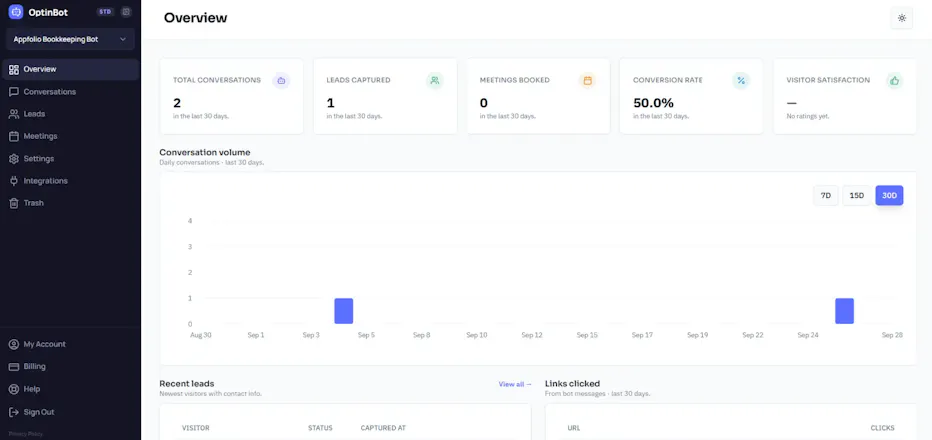Viewport: 932px width, 440px height.
Task: Click the calendar icon on Meetings Booked card
Action: click(587, 80)
